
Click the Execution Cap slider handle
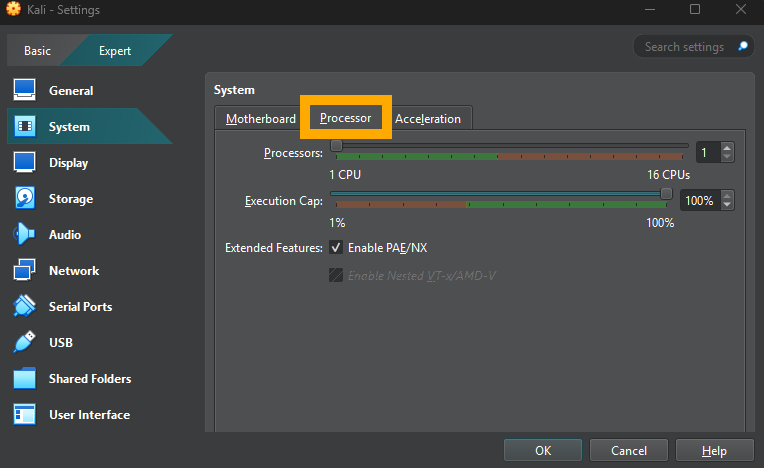[666, 193]
